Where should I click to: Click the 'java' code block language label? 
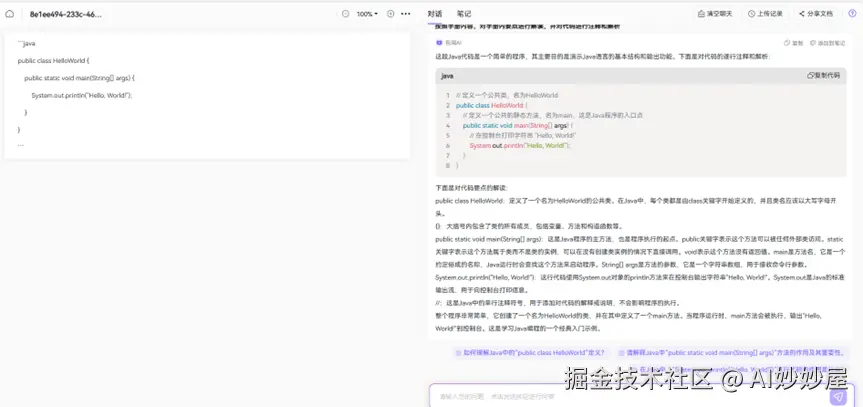point(447,76)
